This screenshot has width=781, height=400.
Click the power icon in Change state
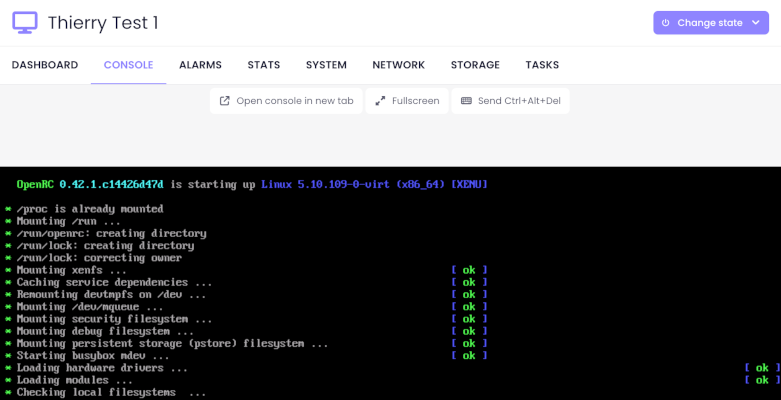pyautogui.click(x=665, y=23)
